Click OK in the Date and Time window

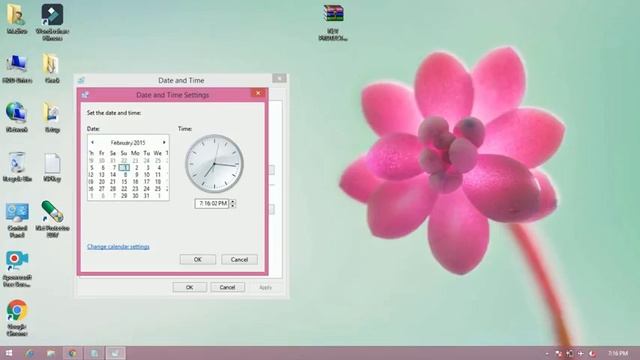[189, 287]
